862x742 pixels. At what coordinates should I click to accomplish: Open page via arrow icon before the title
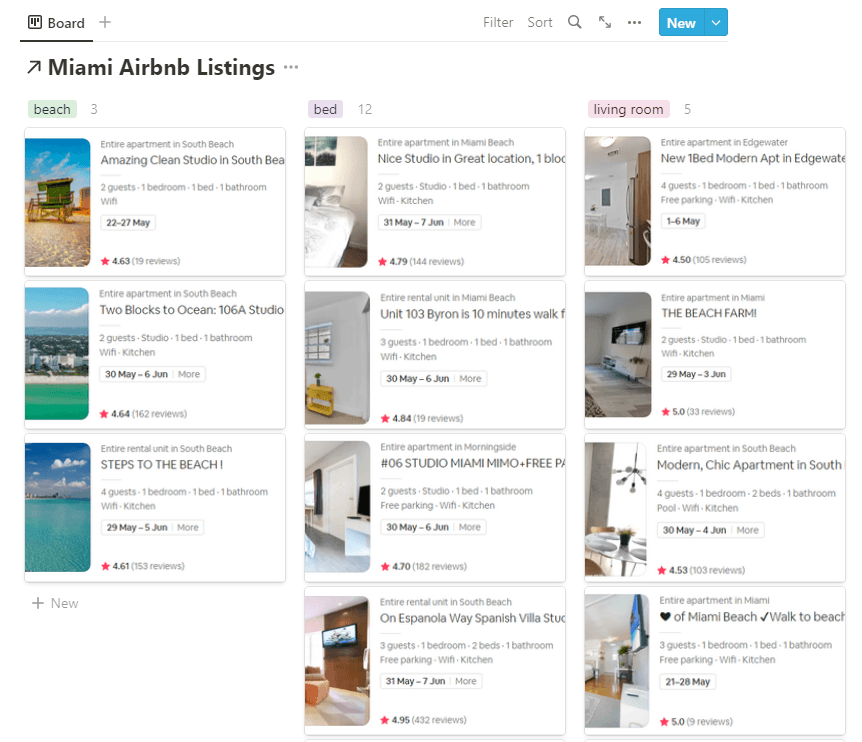[x=33, y=68]
